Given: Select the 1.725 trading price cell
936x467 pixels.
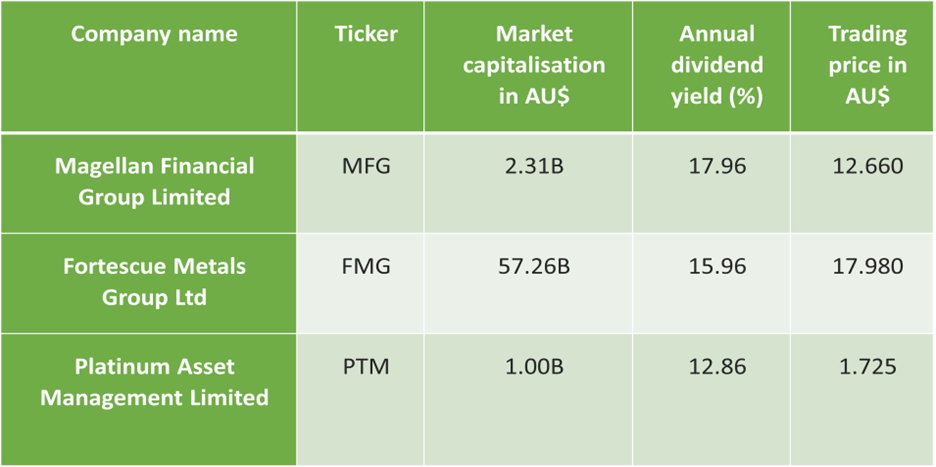Looking at the screenshot, I should point(862,399).
